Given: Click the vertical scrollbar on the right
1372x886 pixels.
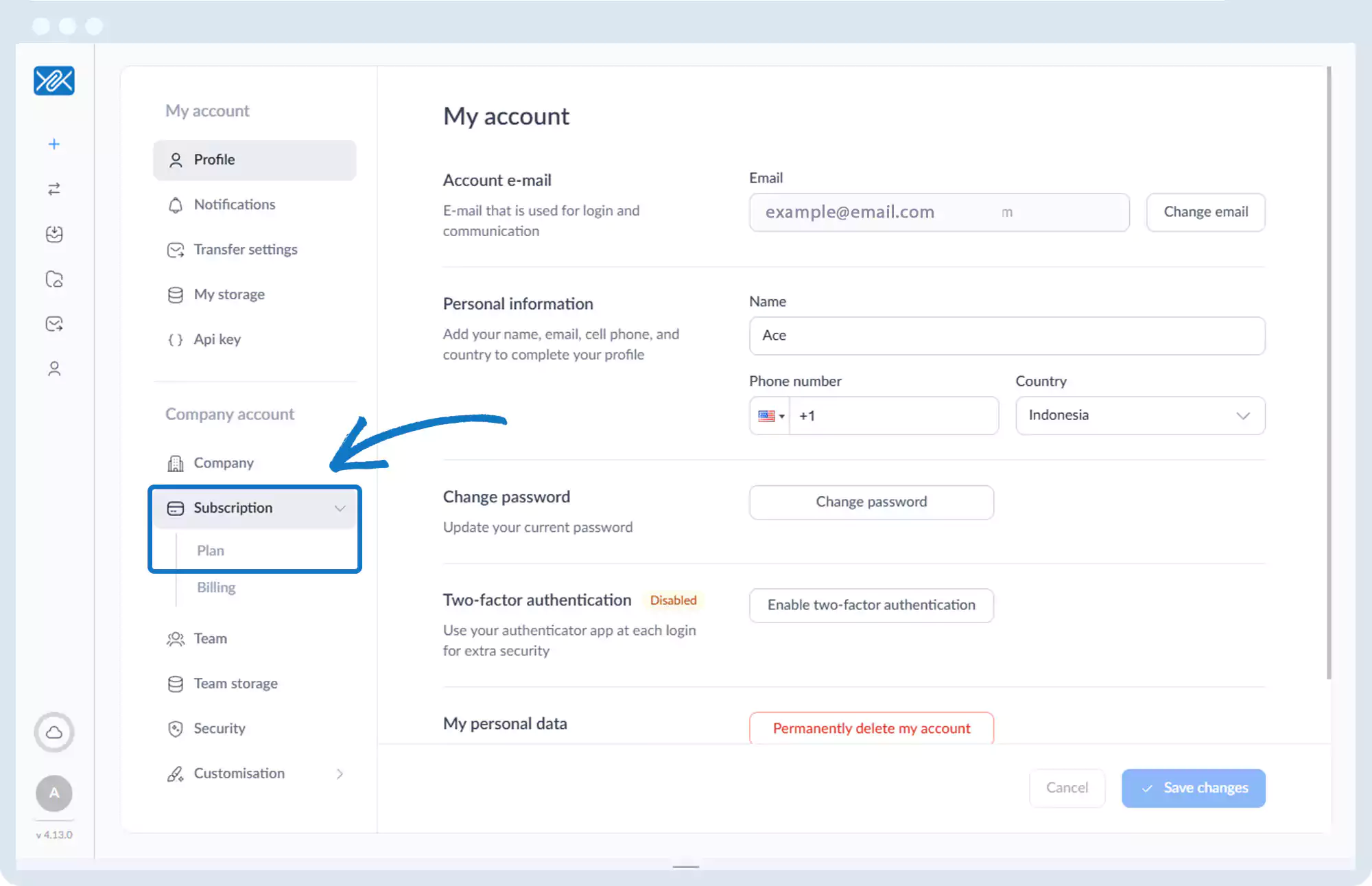Looking at the screenshot, I should [1329, 371].
